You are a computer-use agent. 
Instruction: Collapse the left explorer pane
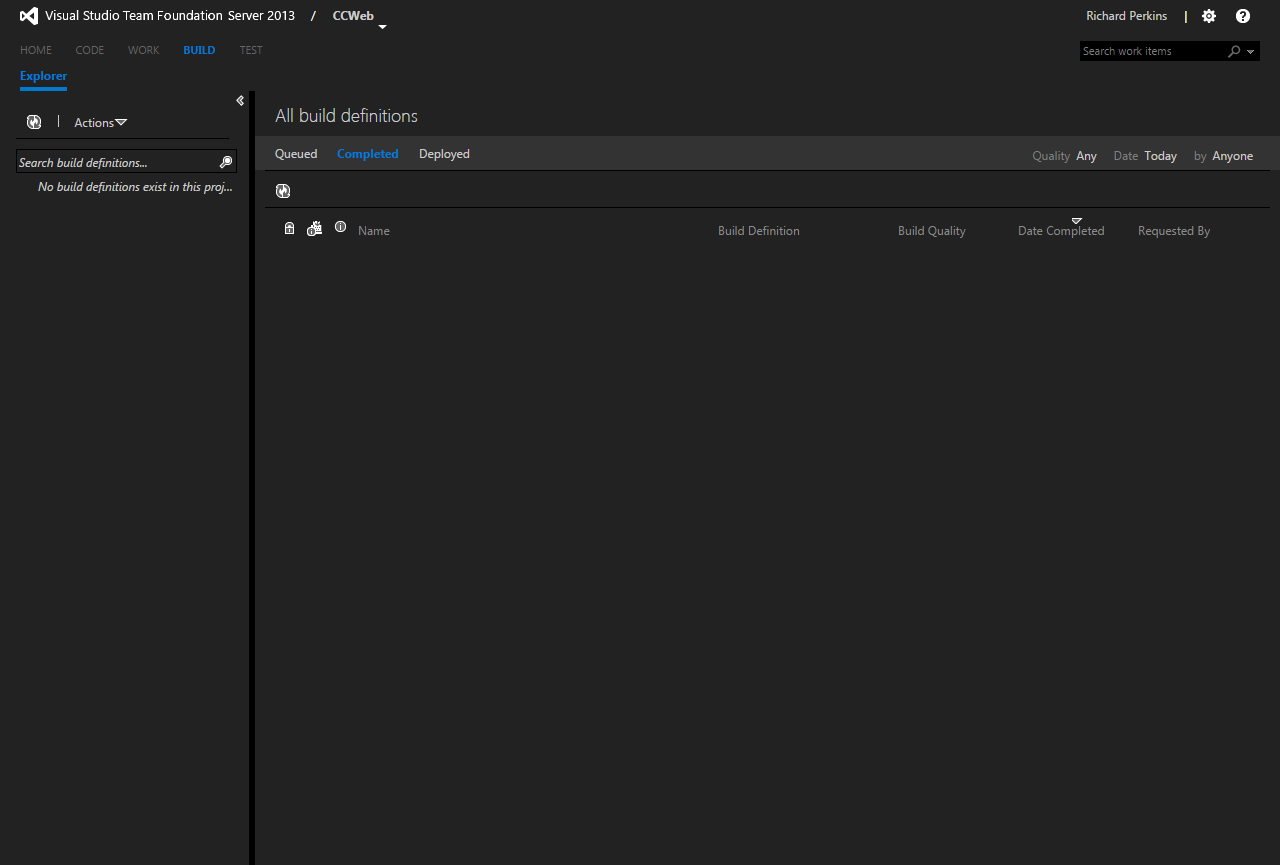pos(240,100)
